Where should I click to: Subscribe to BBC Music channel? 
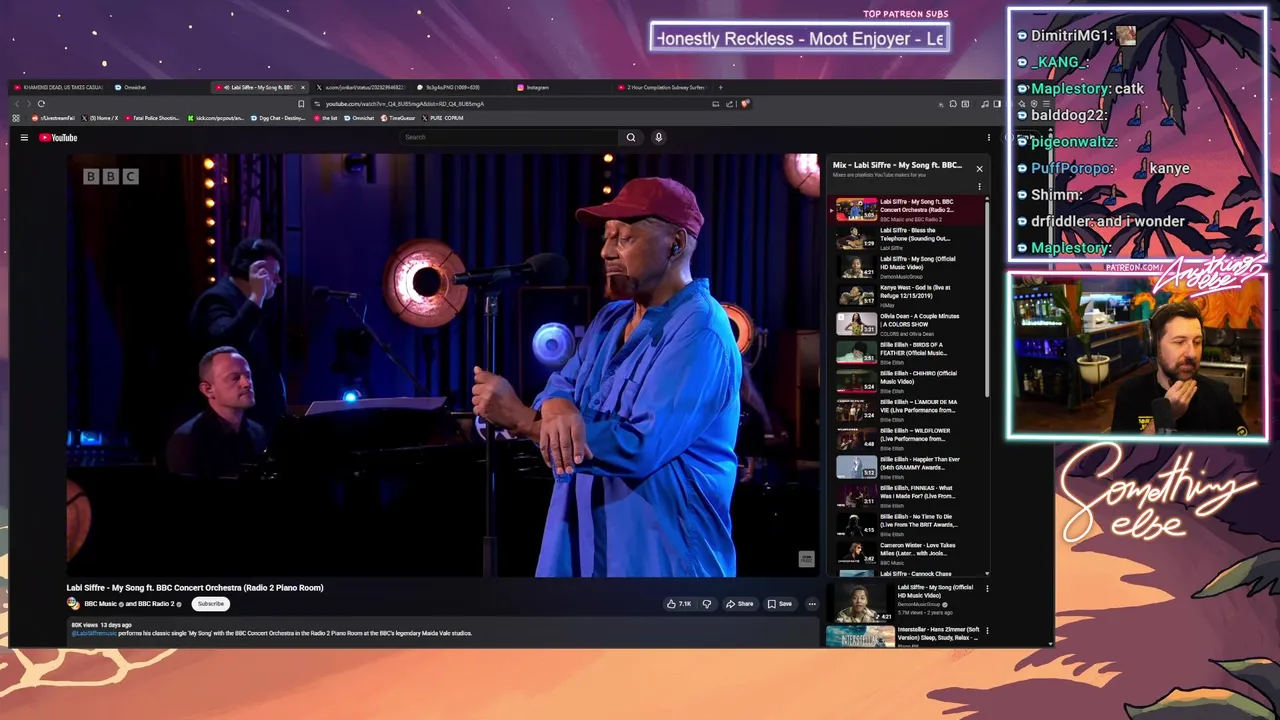point(211,604)
